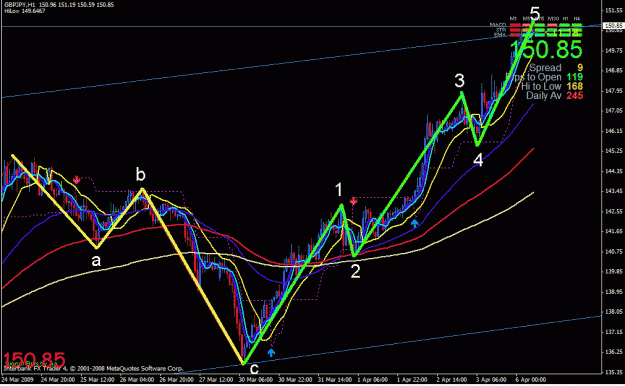Click the 6 Apr 00:00 time axis label
The image size is (625, 386).
pyautogui.click(x=531, y=380)
